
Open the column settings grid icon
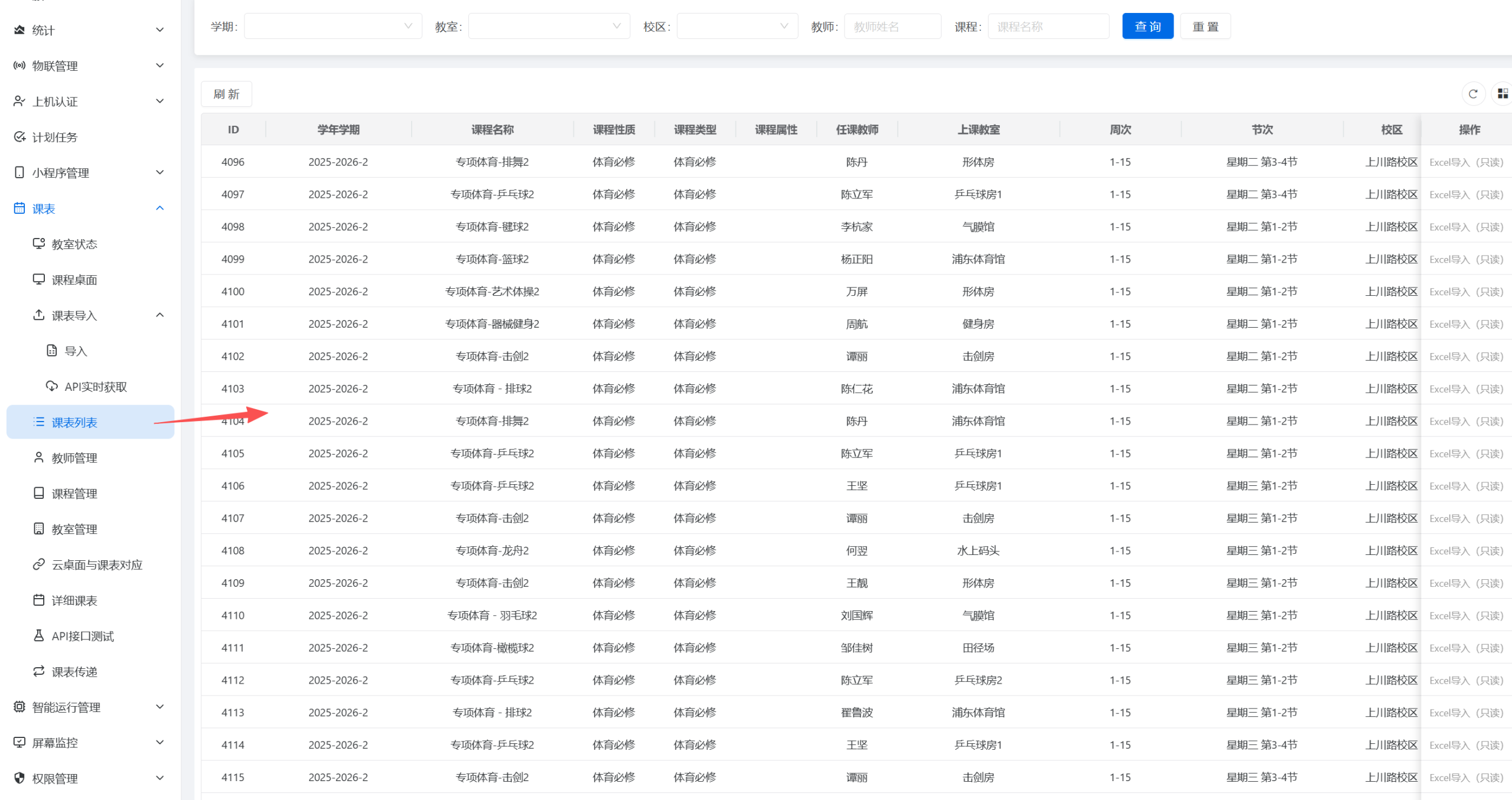point(1503,94)
